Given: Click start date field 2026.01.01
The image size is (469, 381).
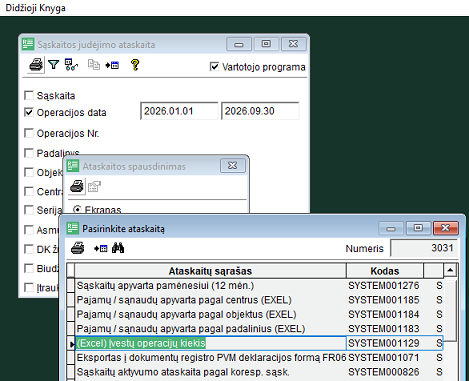Looking at the screenshot, I should 179,111.
